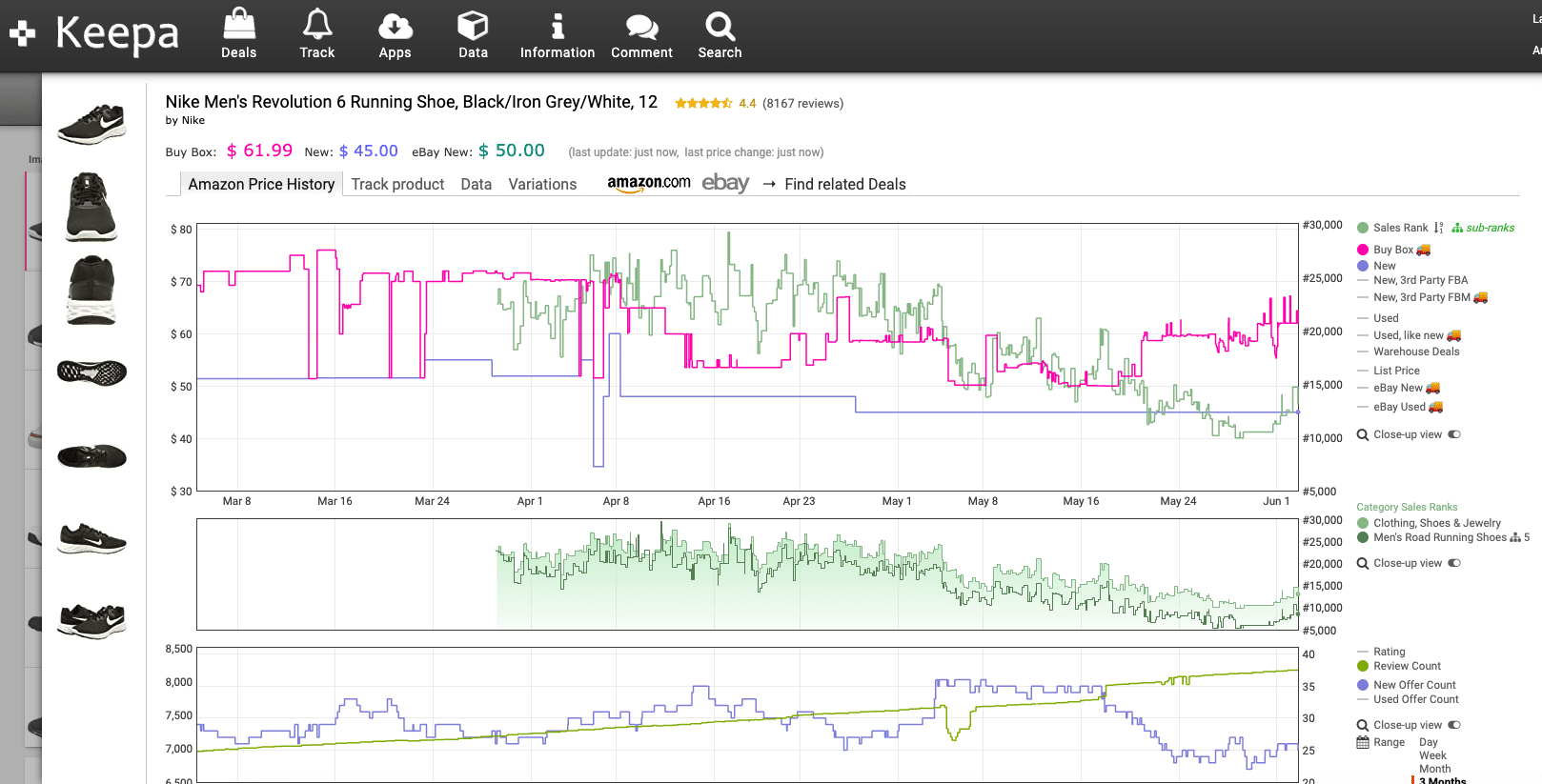Viewport: 1542px width, 784px height.
Task: Toggle Close-up view switch for category sales ranks
Action: tap(1454, 563)
